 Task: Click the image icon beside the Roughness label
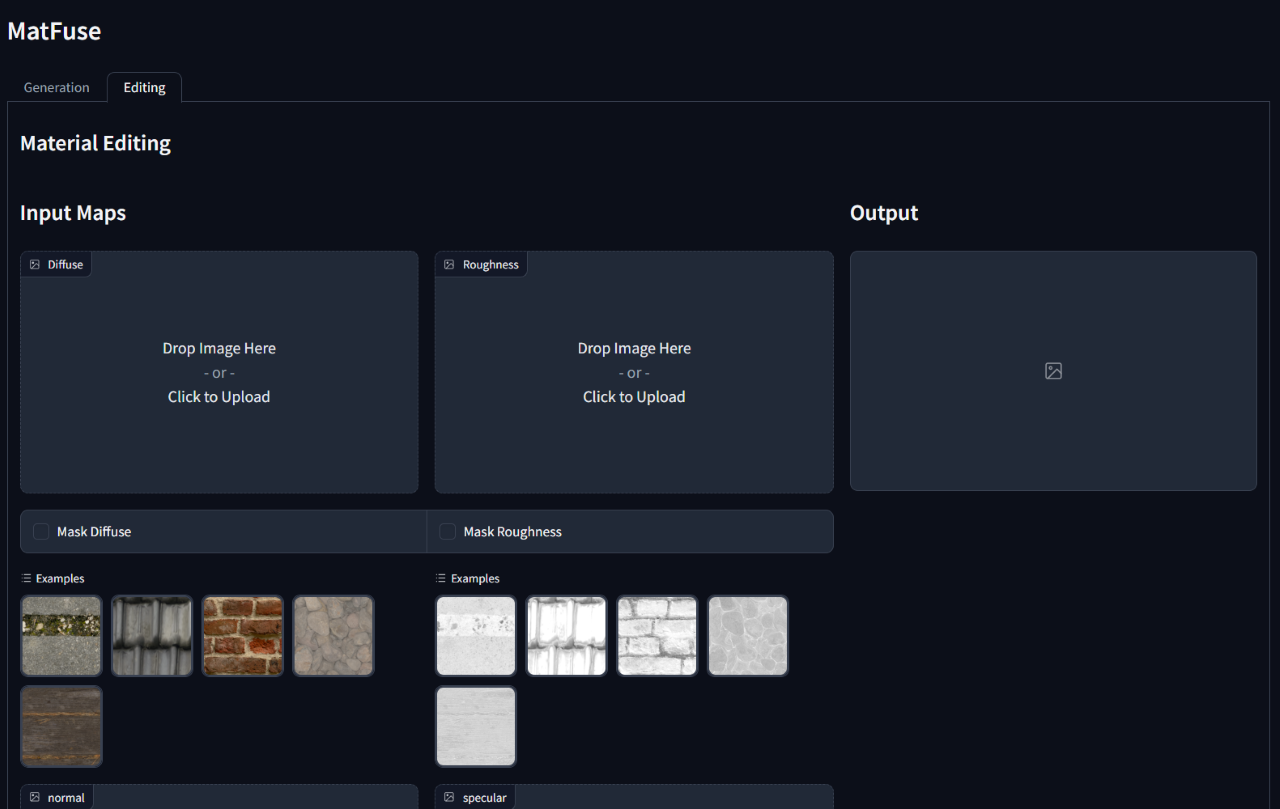click(x=449, y=265)
